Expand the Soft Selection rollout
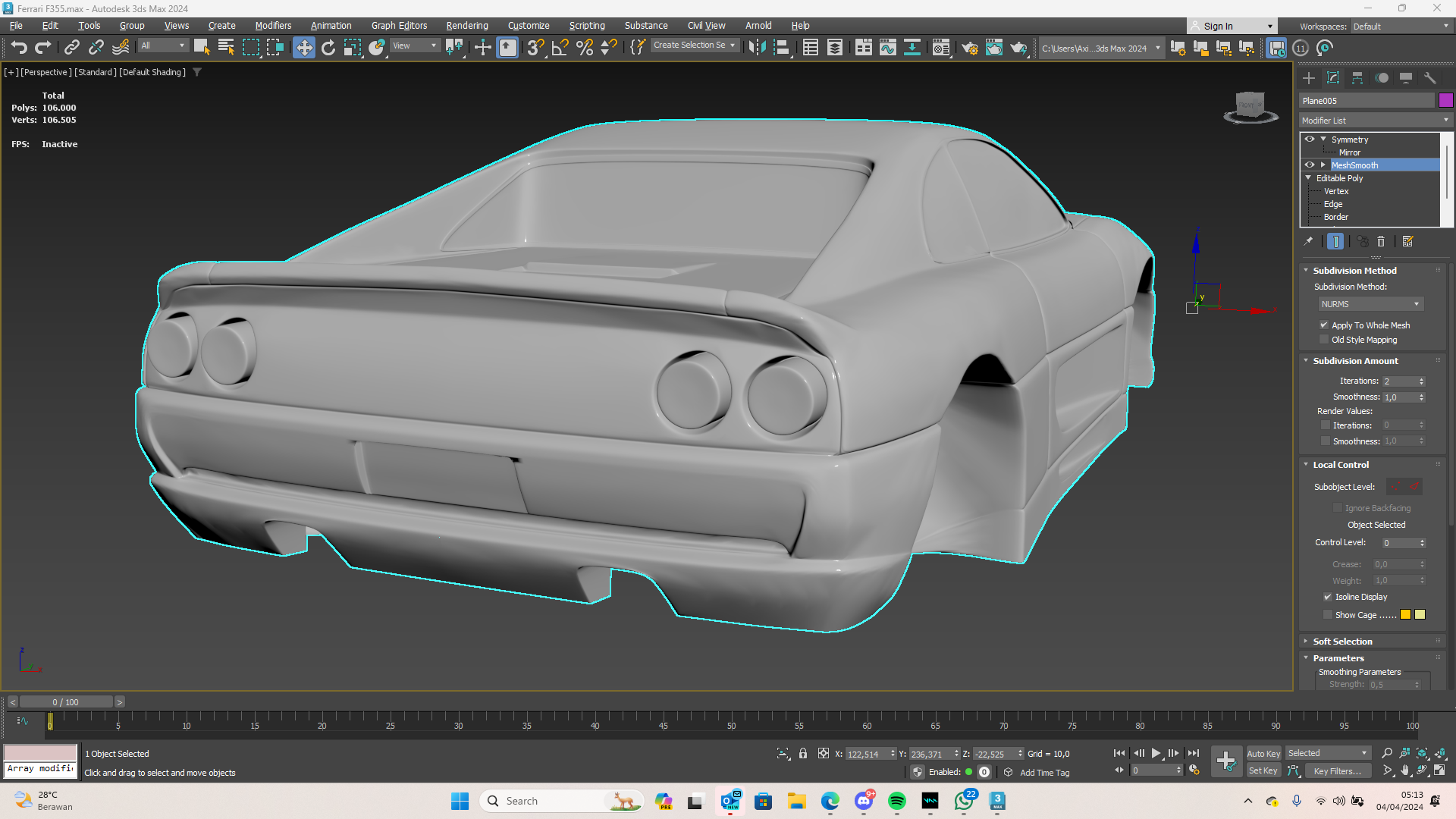 click(x=1342, y=642)
